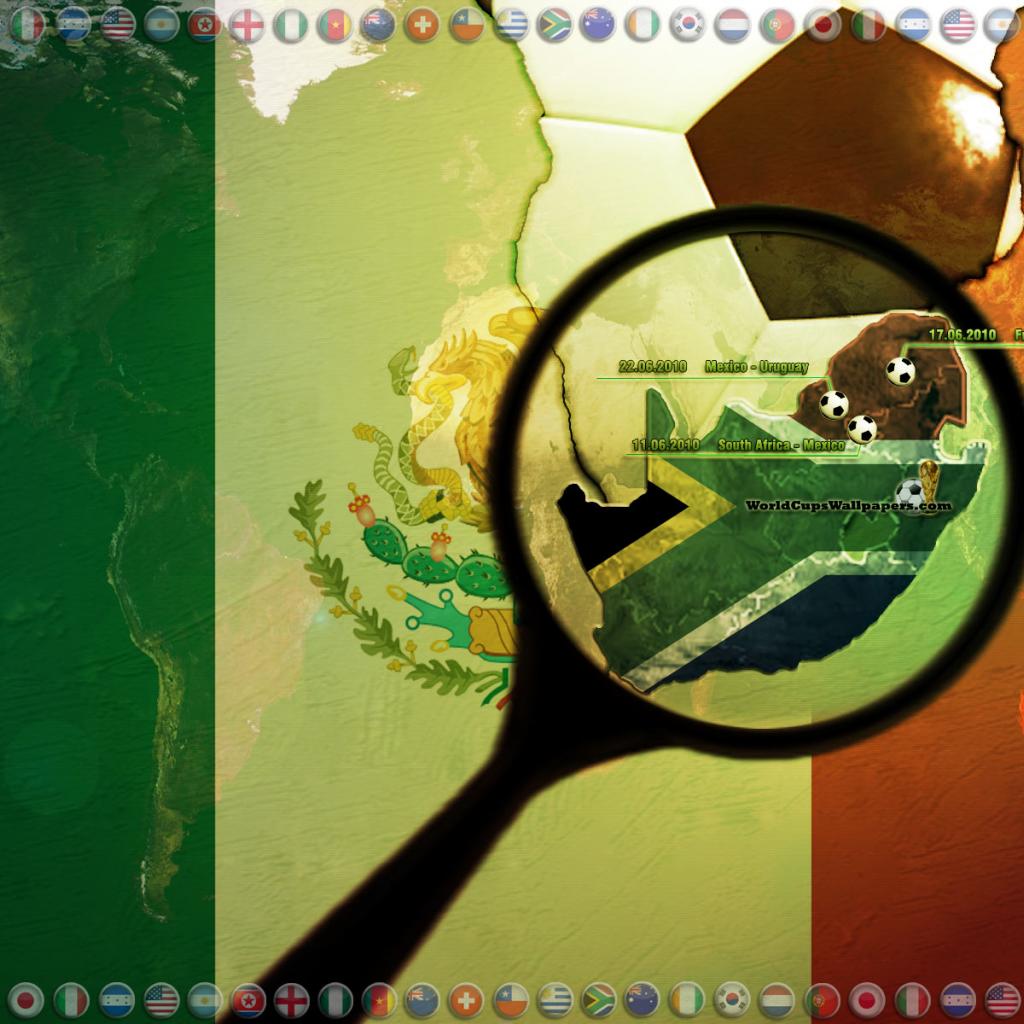Click the England flag in the top row
The image size is (1024, 1024).
pyautogui.click(x=246, y=25)
